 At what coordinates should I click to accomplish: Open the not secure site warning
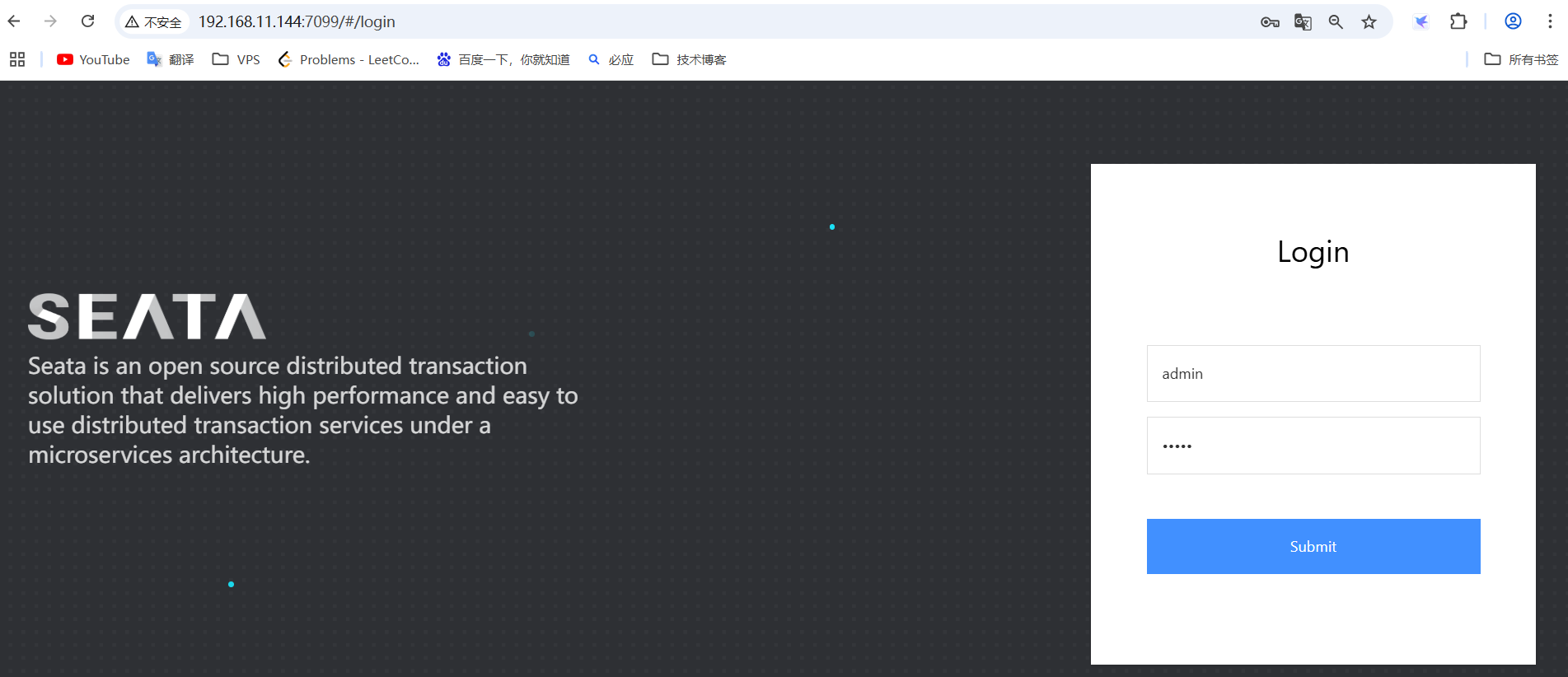[153, 22]
